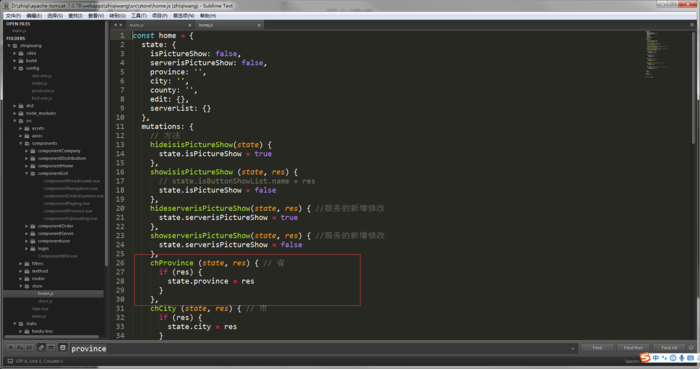Collapse the zhiqiwang root folder
Viewport: 700px width, 369px height.
[9, 46]
